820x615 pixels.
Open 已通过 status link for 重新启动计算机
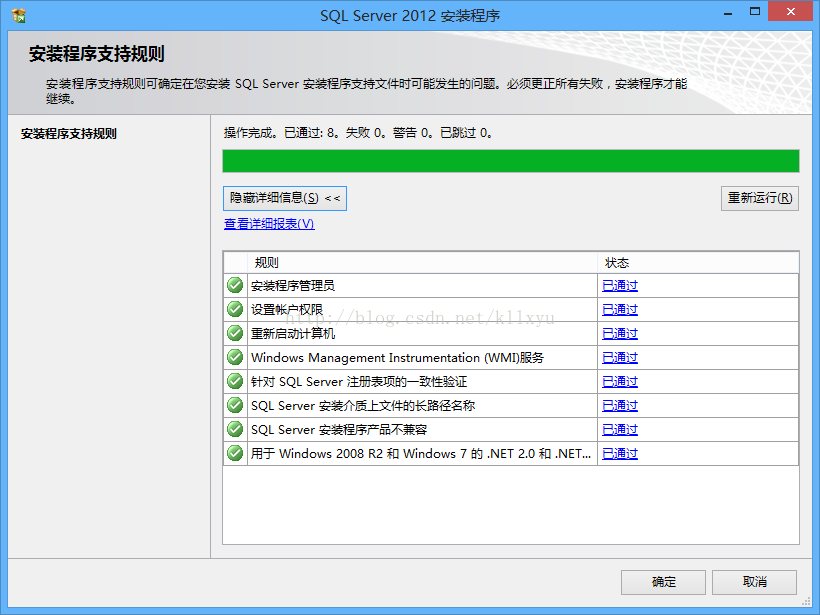620,334
